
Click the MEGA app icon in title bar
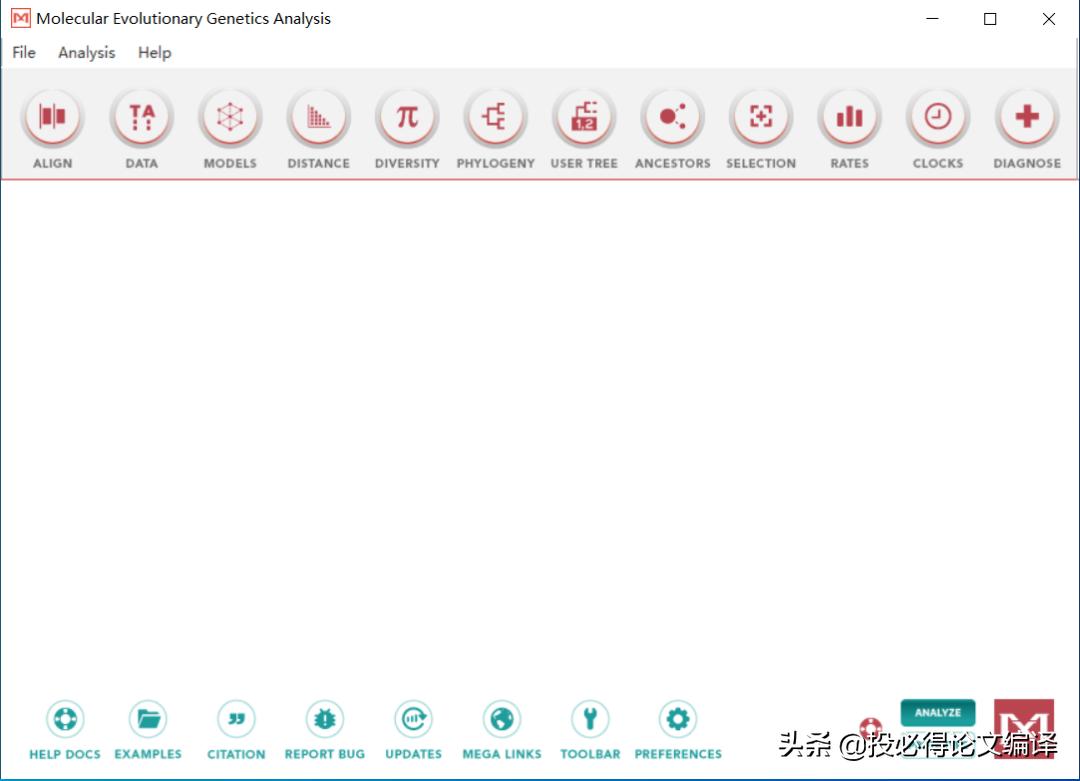tap(21, 19)
